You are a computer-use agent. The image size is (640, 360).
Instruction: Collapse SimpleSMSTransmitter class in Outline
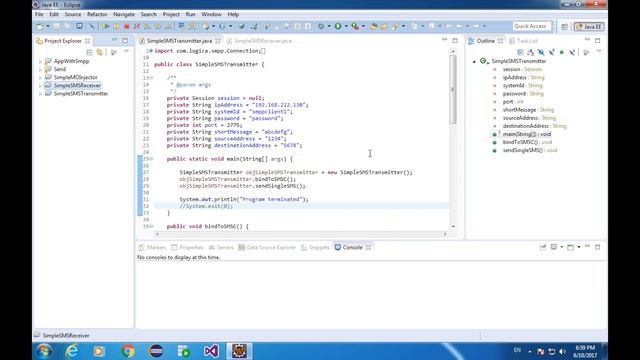(x=474, y=61)
